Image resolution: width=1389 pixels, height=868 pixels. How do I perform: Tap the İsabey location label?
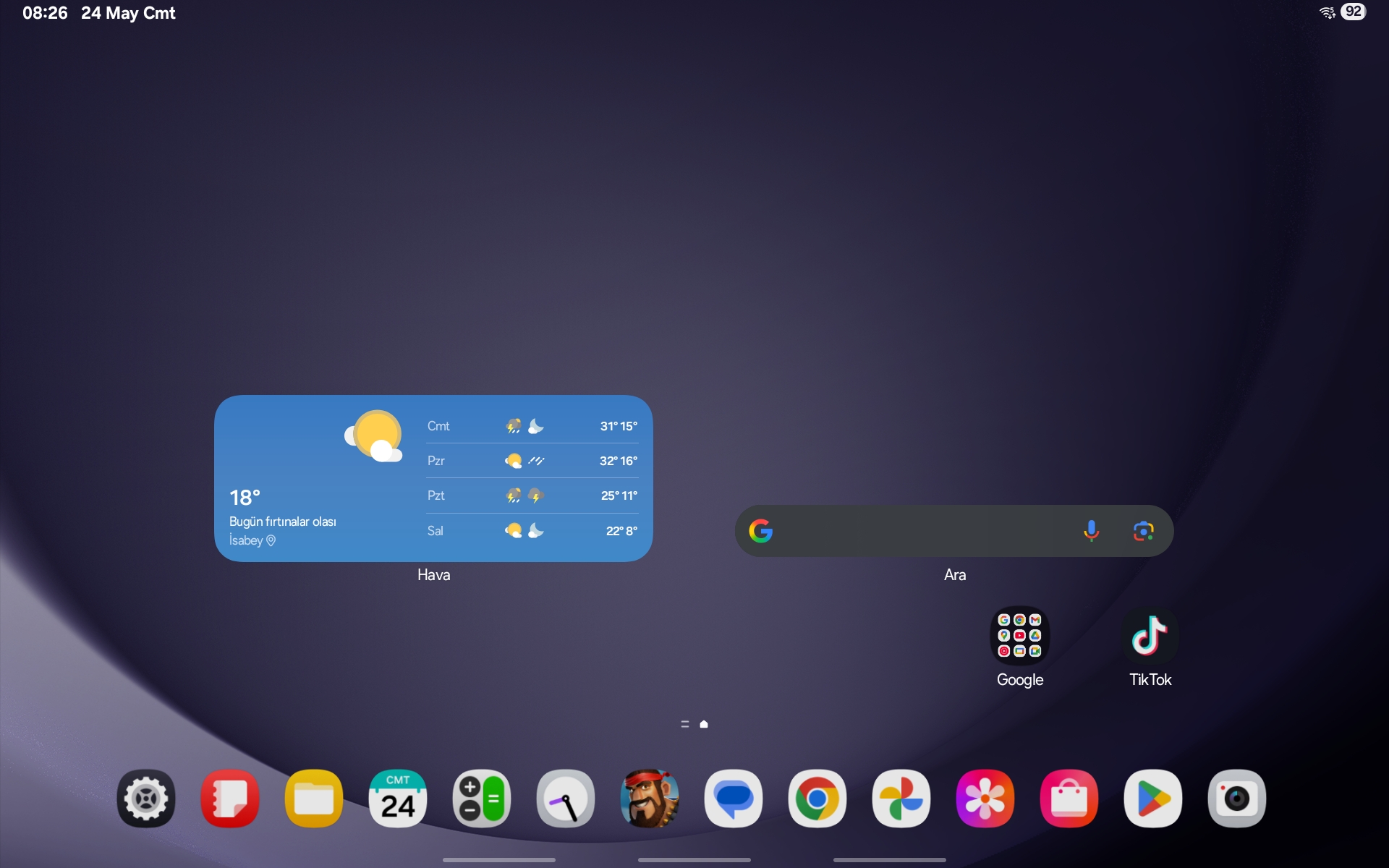coord(252,540)
